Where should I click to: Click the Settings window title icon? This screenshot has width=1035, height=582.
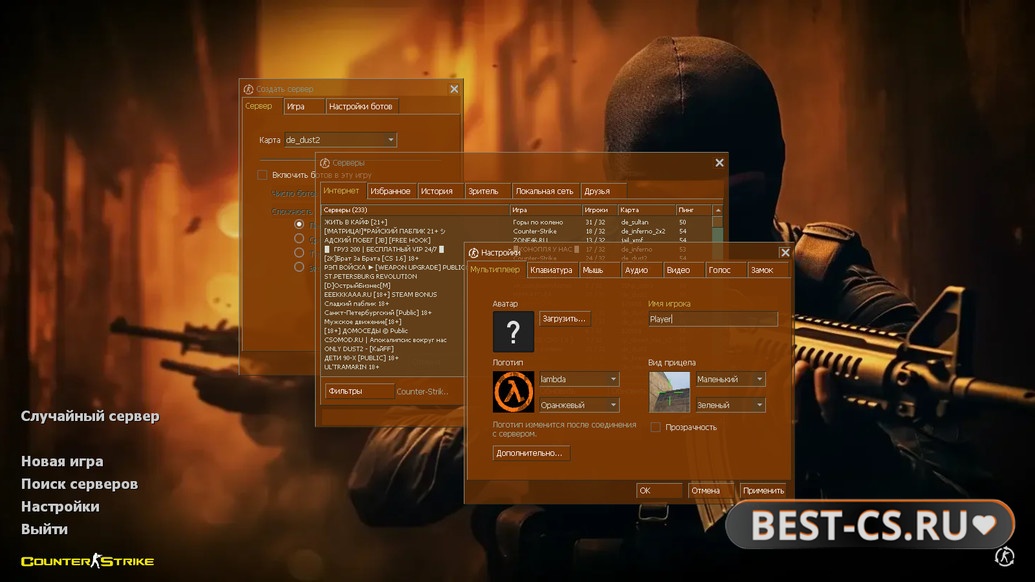pos(473,253)
